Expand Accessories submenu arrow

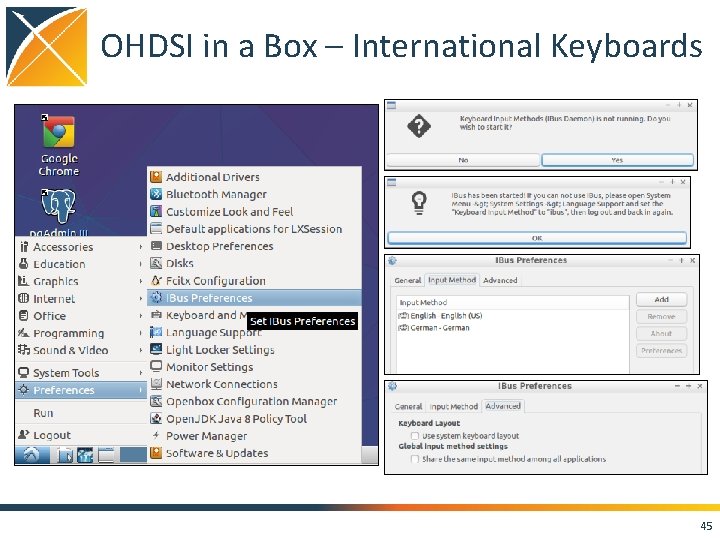141,247
